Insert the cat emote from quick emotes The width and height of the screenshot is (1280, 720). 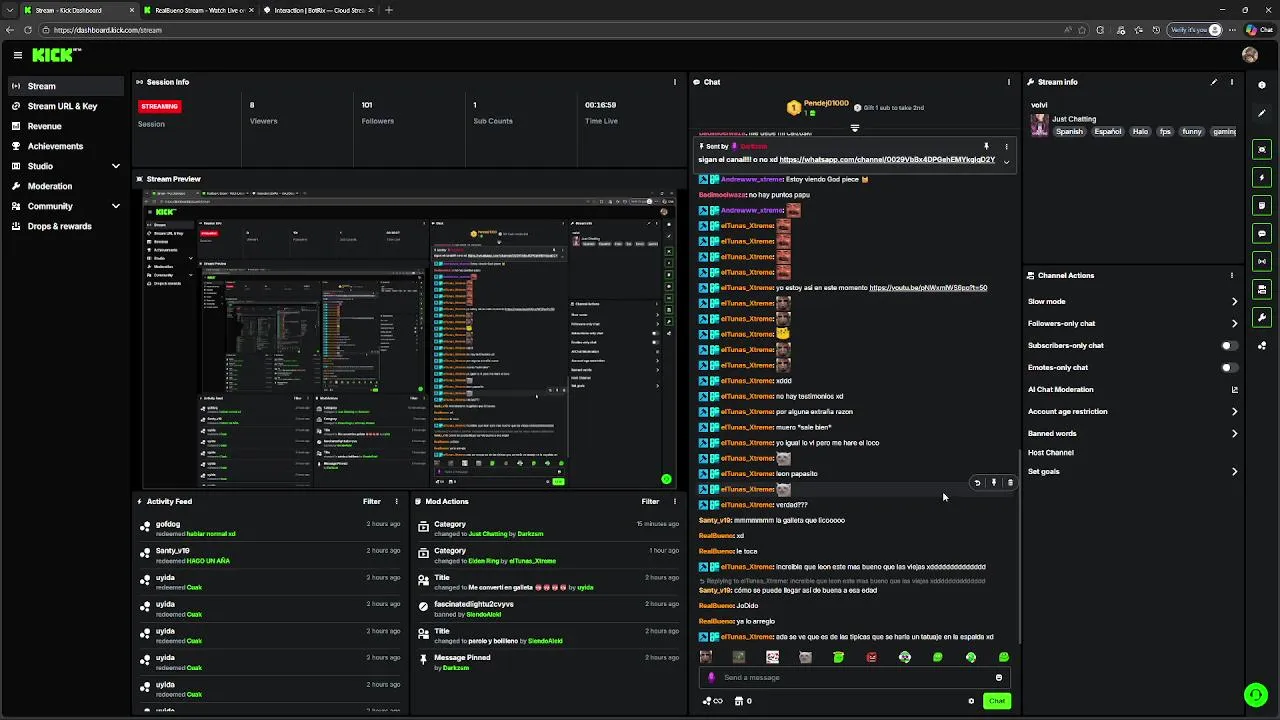point(805,657)
